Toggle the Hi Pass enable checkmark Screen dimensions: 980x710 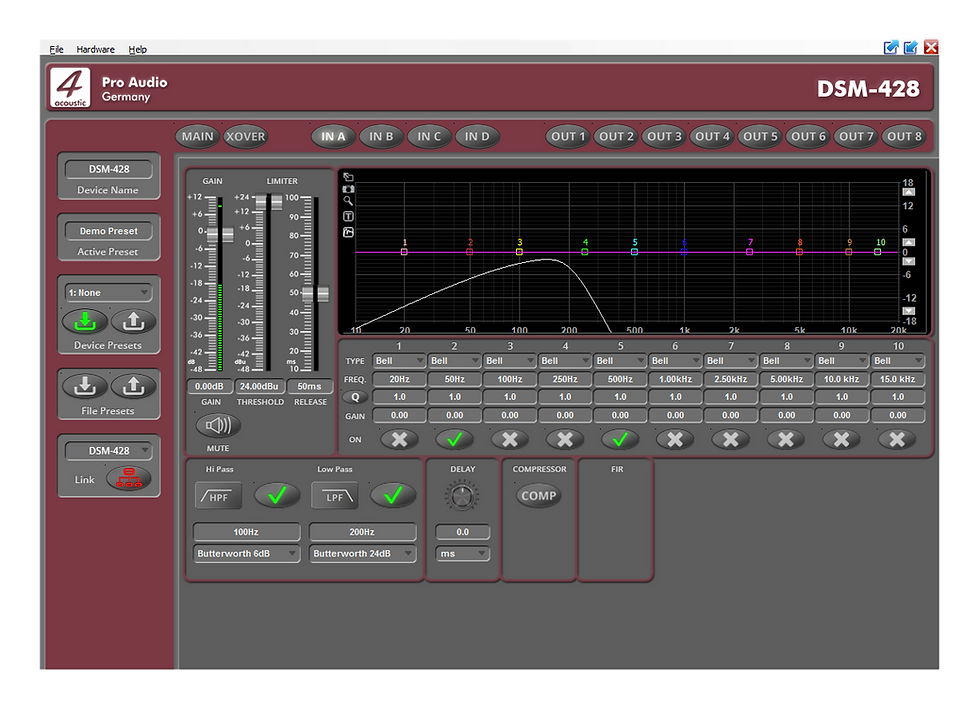pyautogui.click(x=277, y=496)
